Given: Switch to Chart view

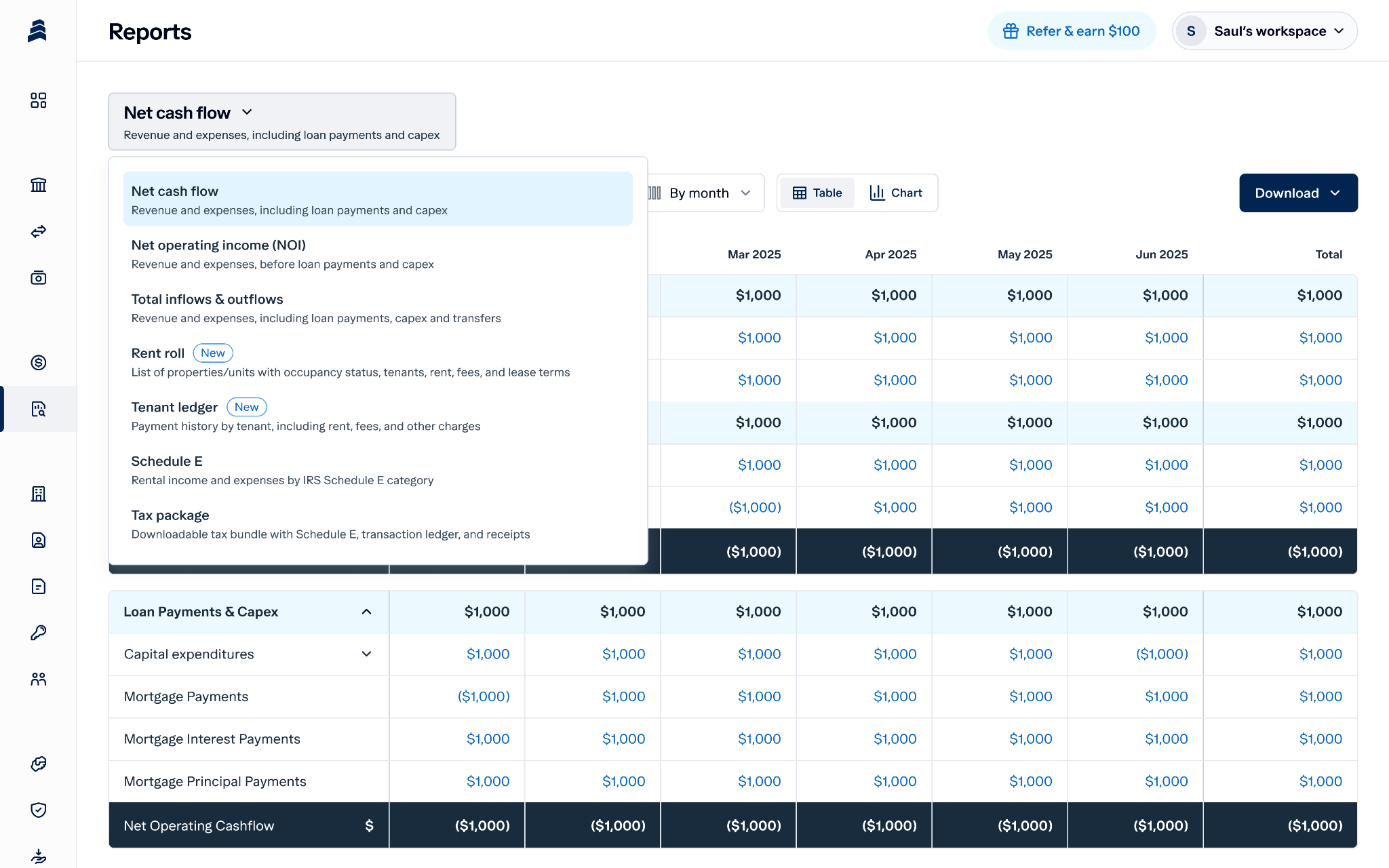Looking at the screenshot, I should pos(895,193).
